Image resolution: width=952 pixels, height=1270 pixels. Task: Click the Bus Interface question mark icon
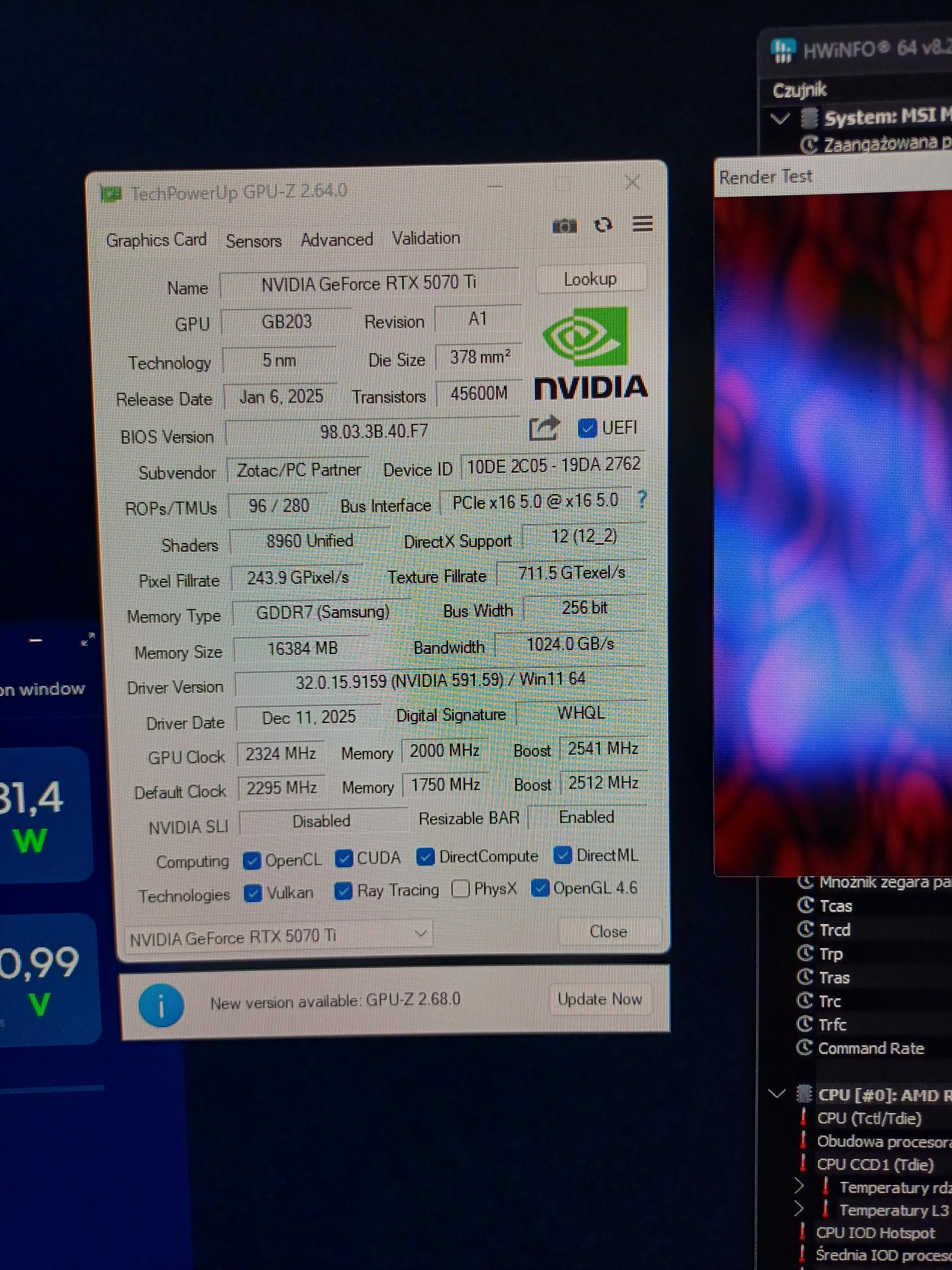point(642,500)
